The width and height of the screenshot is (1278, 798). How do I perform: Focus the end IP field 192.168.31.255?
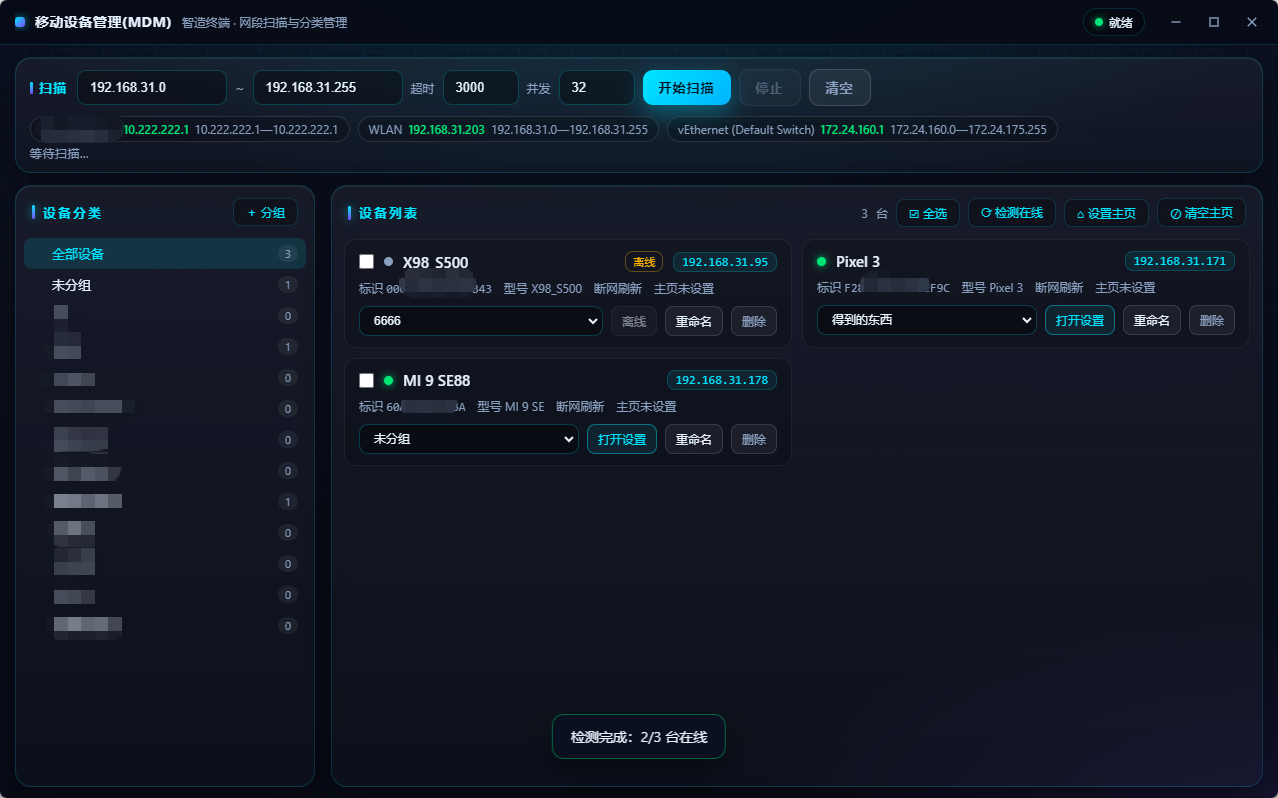tap(328, 88)
